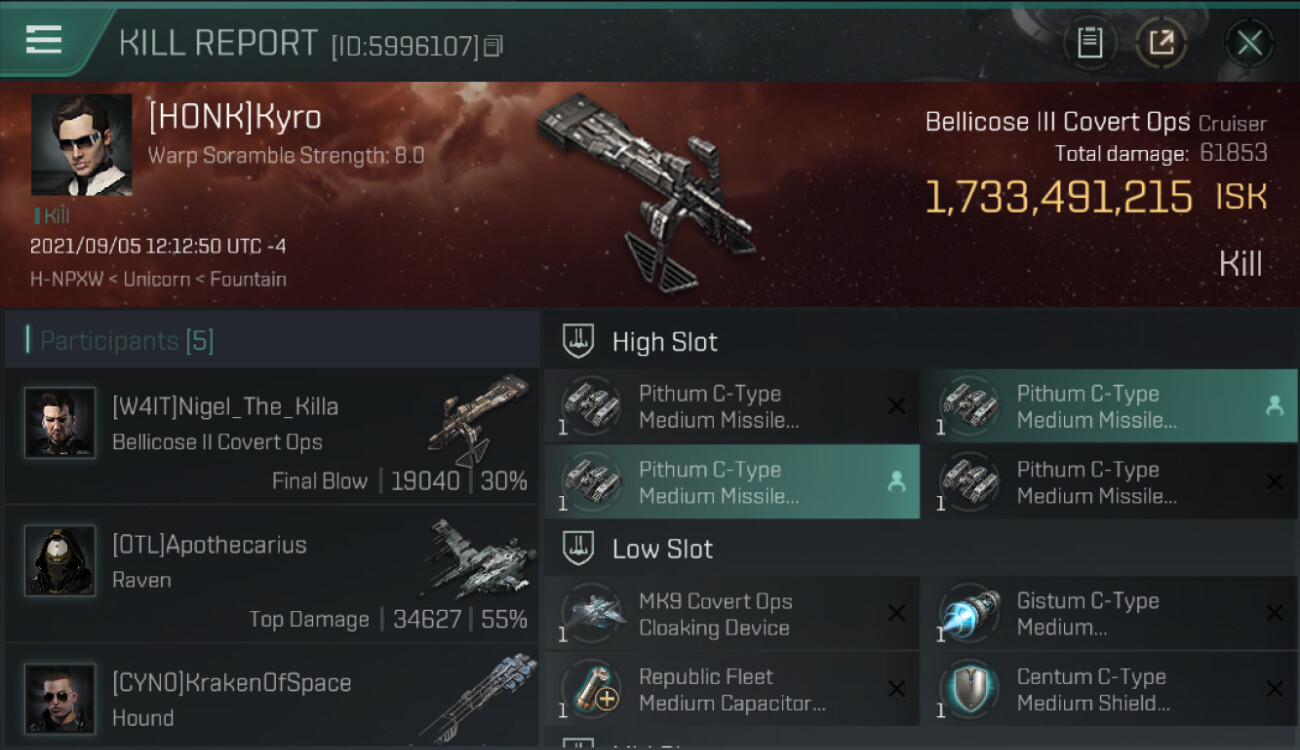The height and width of the screenshot is (750, 1300).
Task: Select the Gistum C-Type Medium module
Action: (1109, 614)
